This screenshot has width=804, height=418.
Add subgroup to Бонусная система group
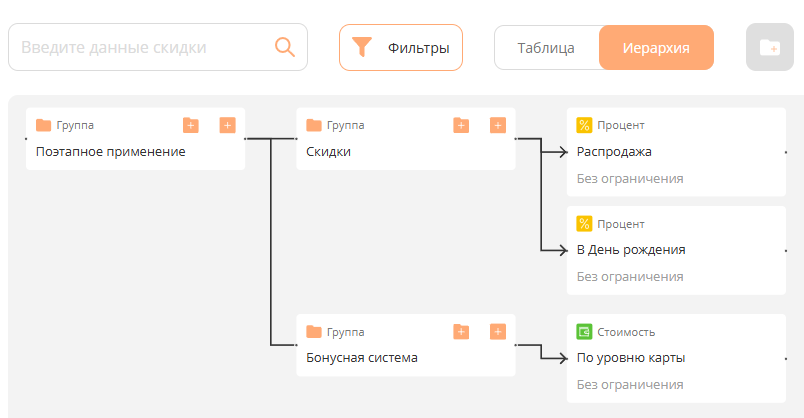pyautogui.click(x=461, y=331)
